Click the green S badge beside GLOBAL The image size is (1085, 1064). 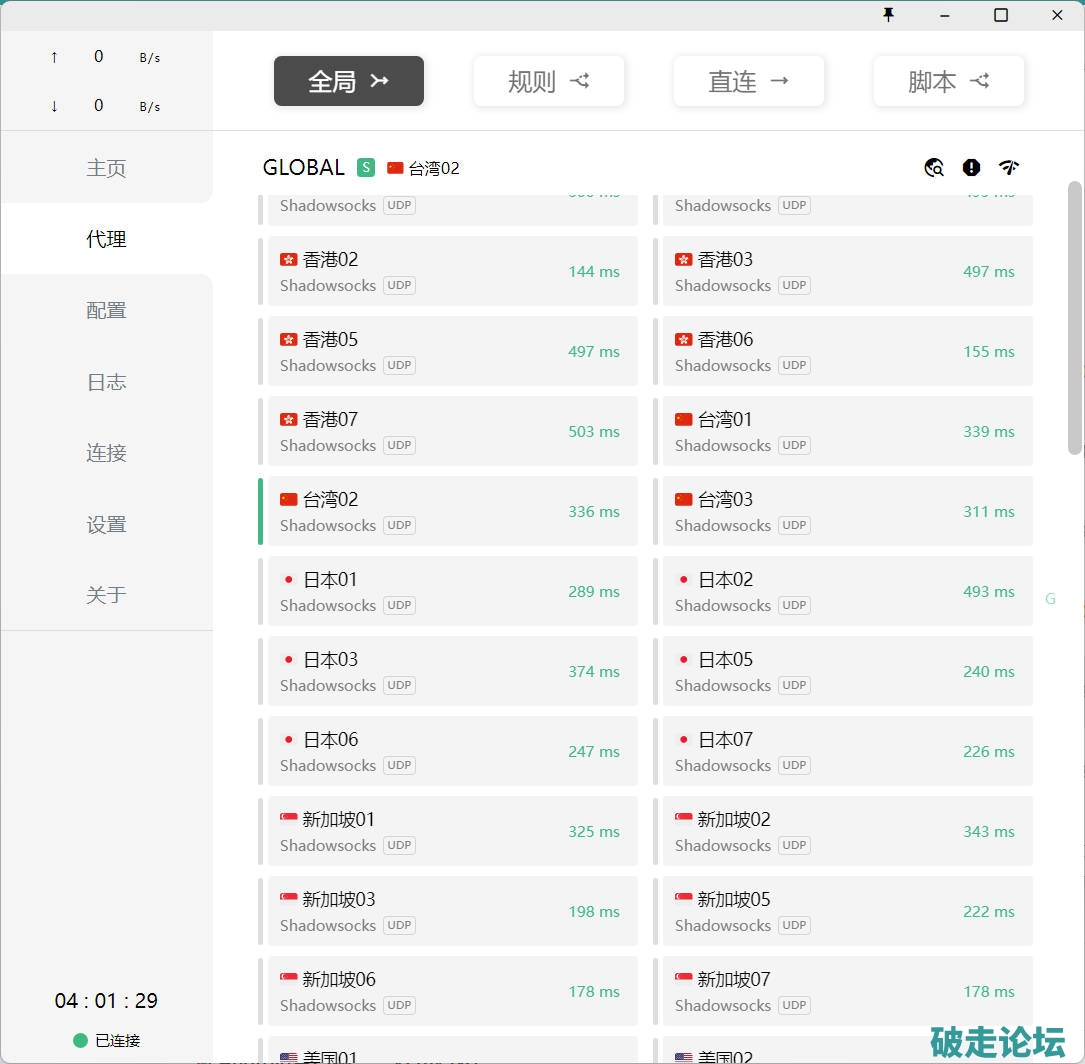tap(366, 168)
